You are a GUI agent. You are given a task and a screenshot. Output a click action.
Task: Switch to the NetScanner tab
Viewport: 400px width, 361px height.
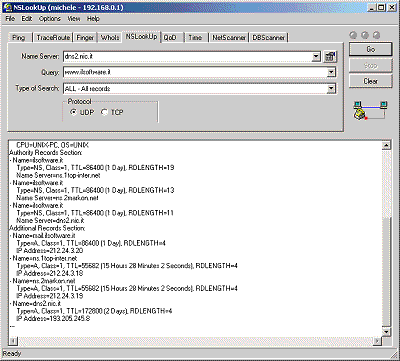(229, 38)
